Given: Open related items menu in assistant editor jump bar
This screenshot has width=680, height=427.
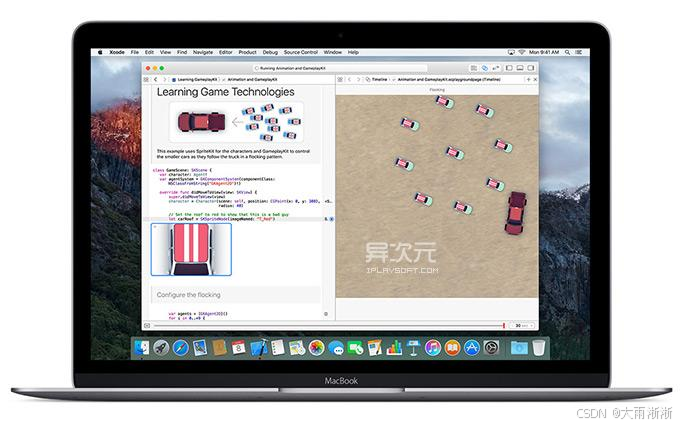Looking at the screenshot, I should click(340, 80).
